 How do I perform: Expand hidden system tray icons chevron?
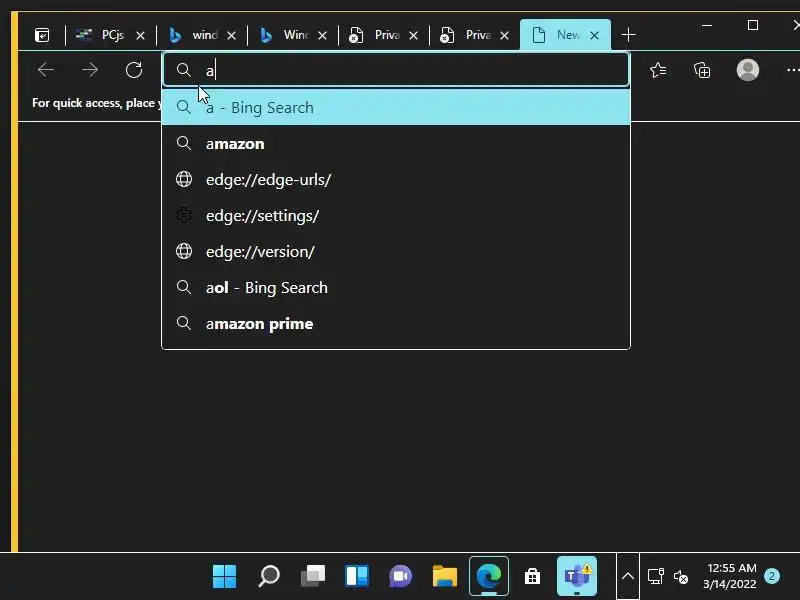pos(628,577)
